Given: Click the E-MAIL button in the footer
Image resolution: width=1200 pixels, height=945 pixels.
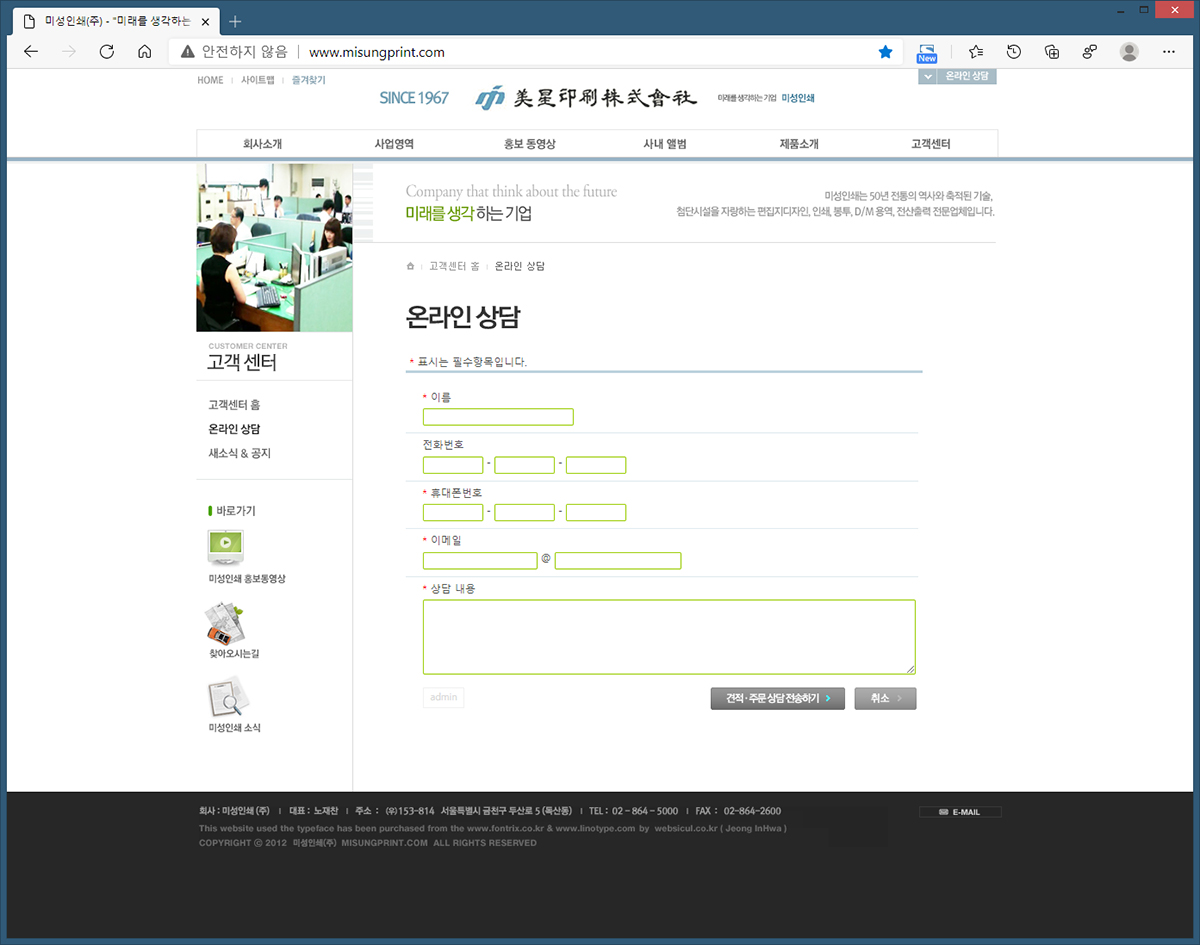Looking at the screenshot, I should 959,812.
